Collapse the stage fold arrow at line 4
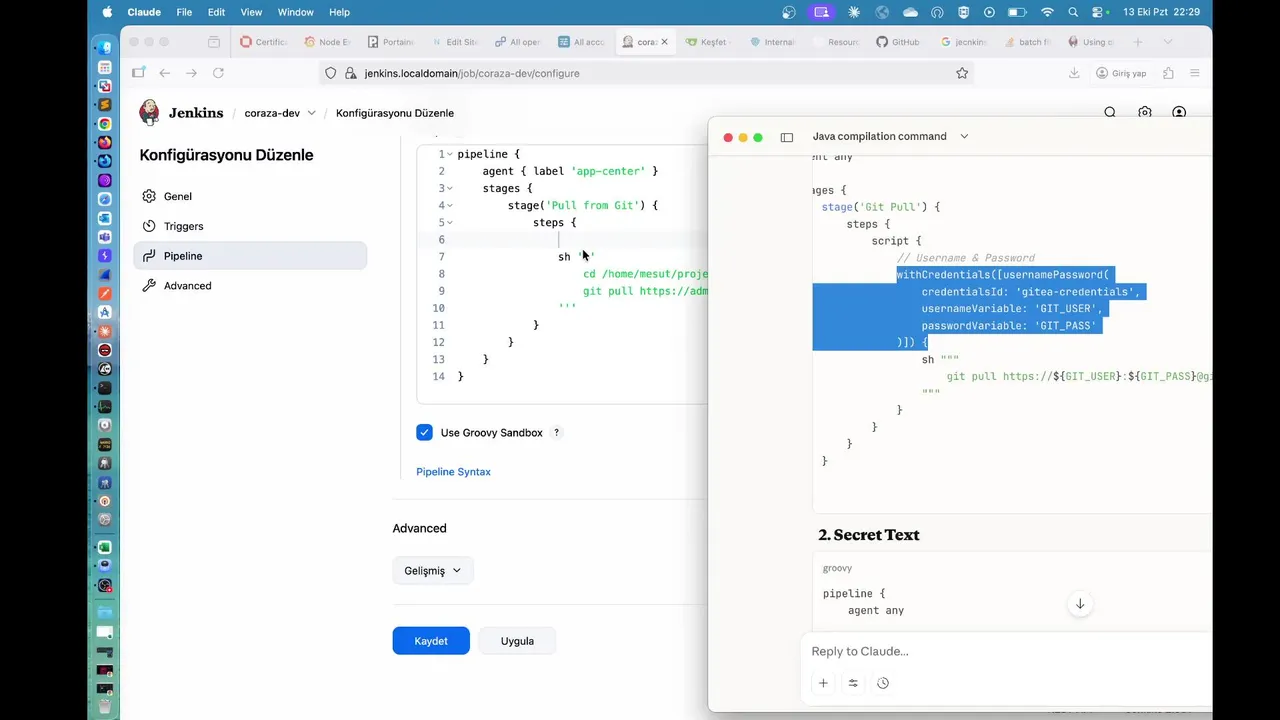 coord(450,206)
